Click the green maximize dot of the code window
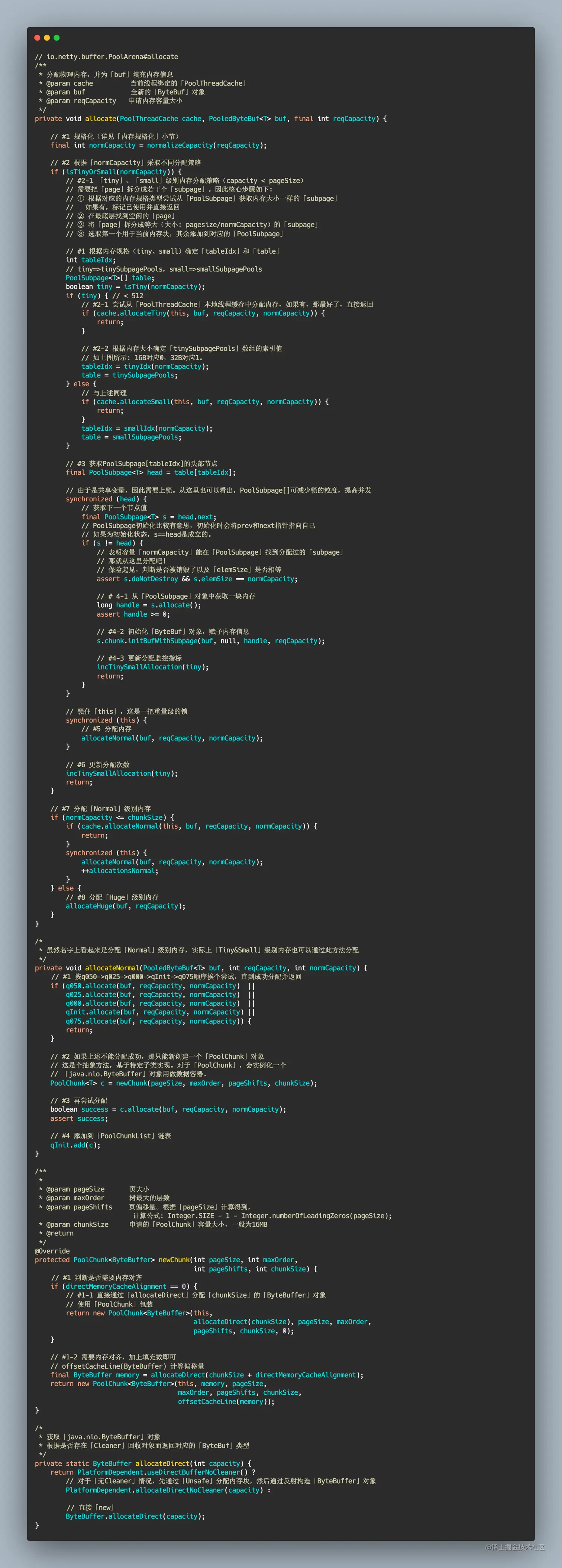Image resolution: width=562 pixels, height=1568 pixels. click(56, 38)
